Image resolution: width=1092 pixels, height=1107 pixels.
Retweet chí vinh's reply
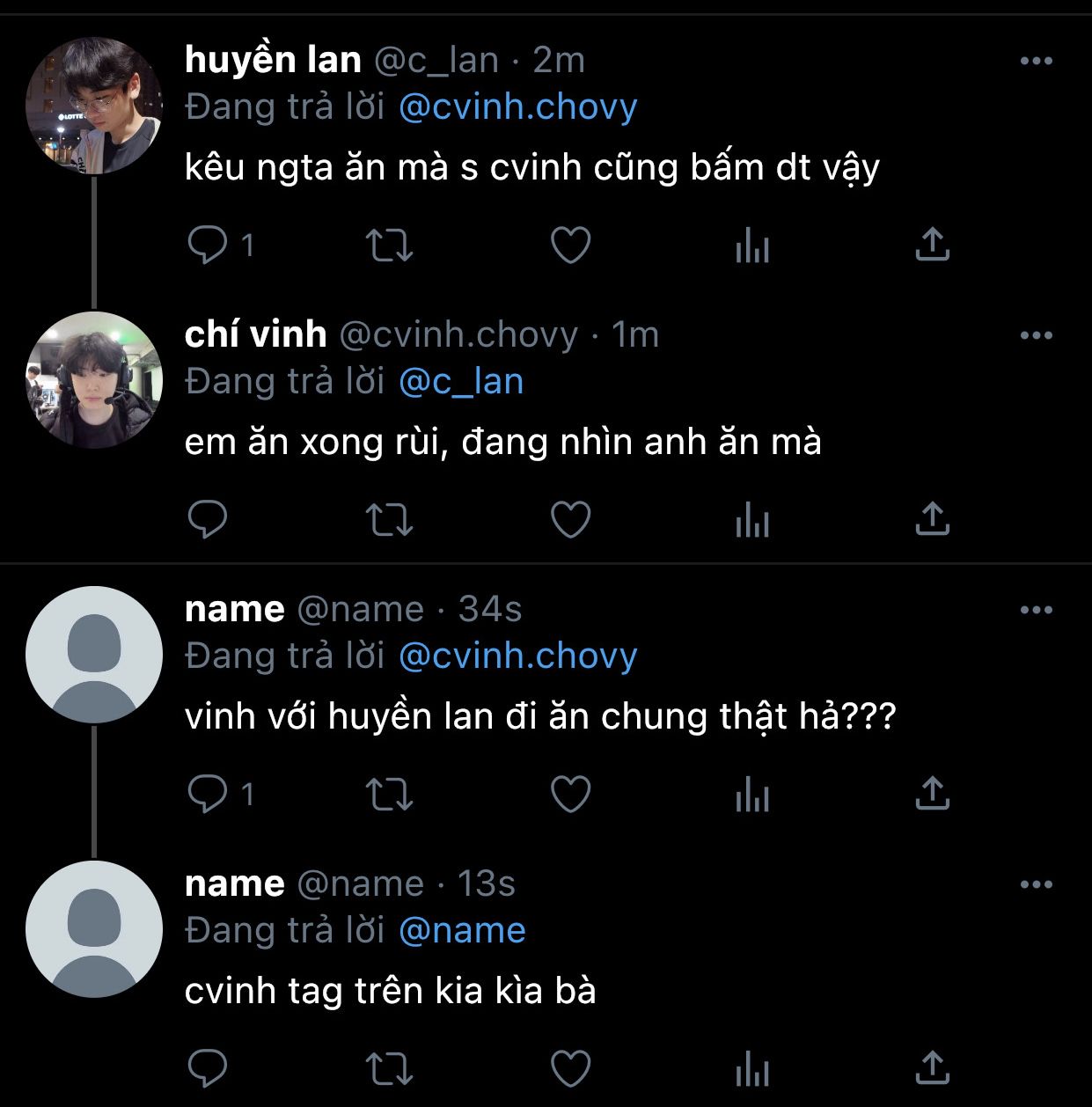pos(389,519)
